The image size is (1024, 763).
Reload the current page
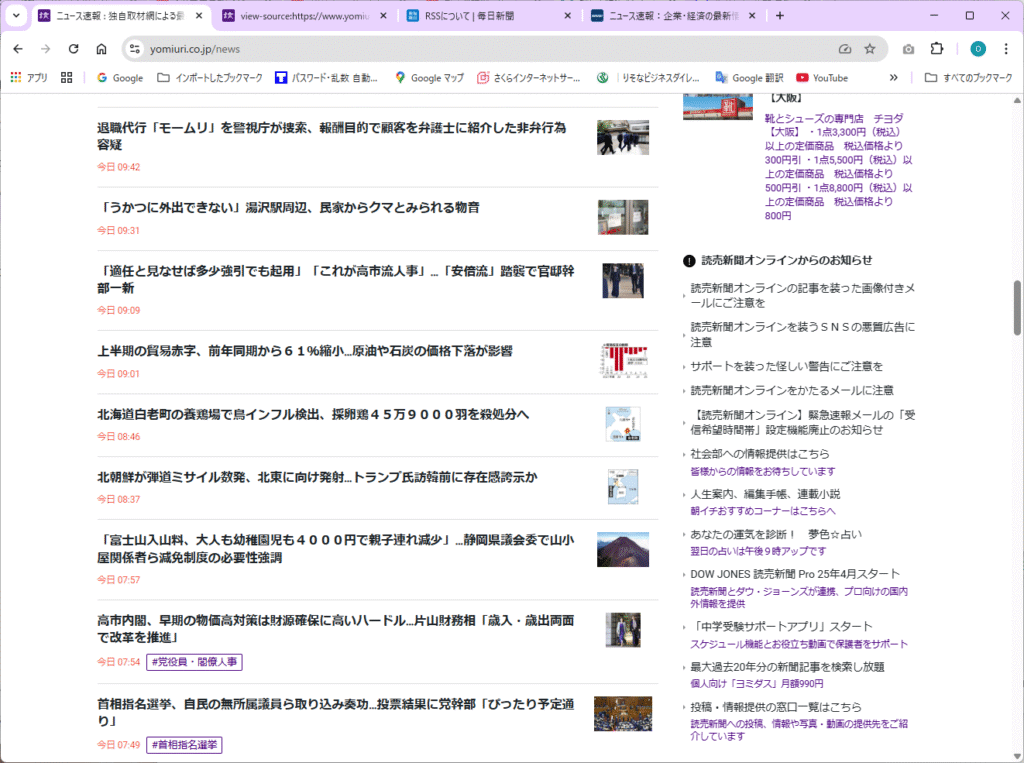(73, 49)
